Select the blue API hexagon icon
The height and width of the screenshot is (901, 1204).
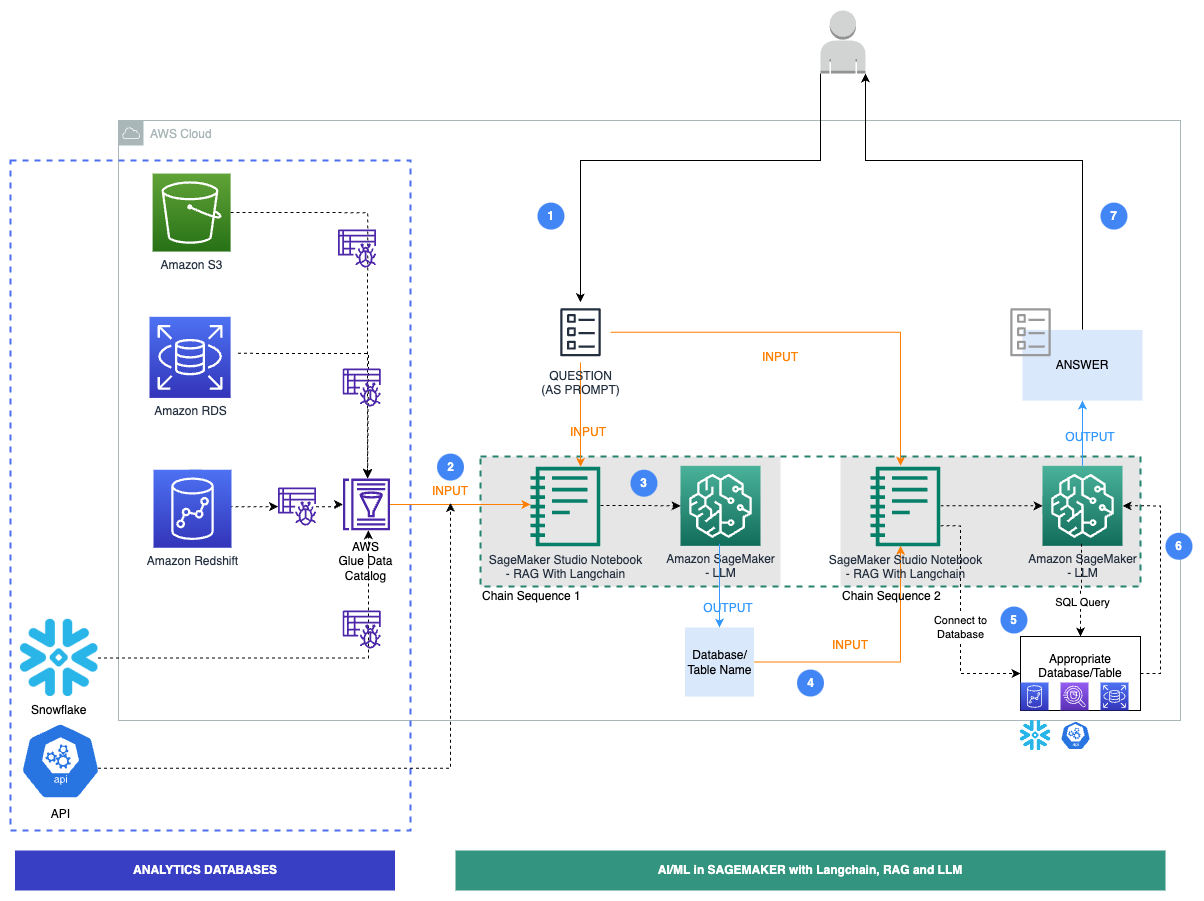coord(58,761)
